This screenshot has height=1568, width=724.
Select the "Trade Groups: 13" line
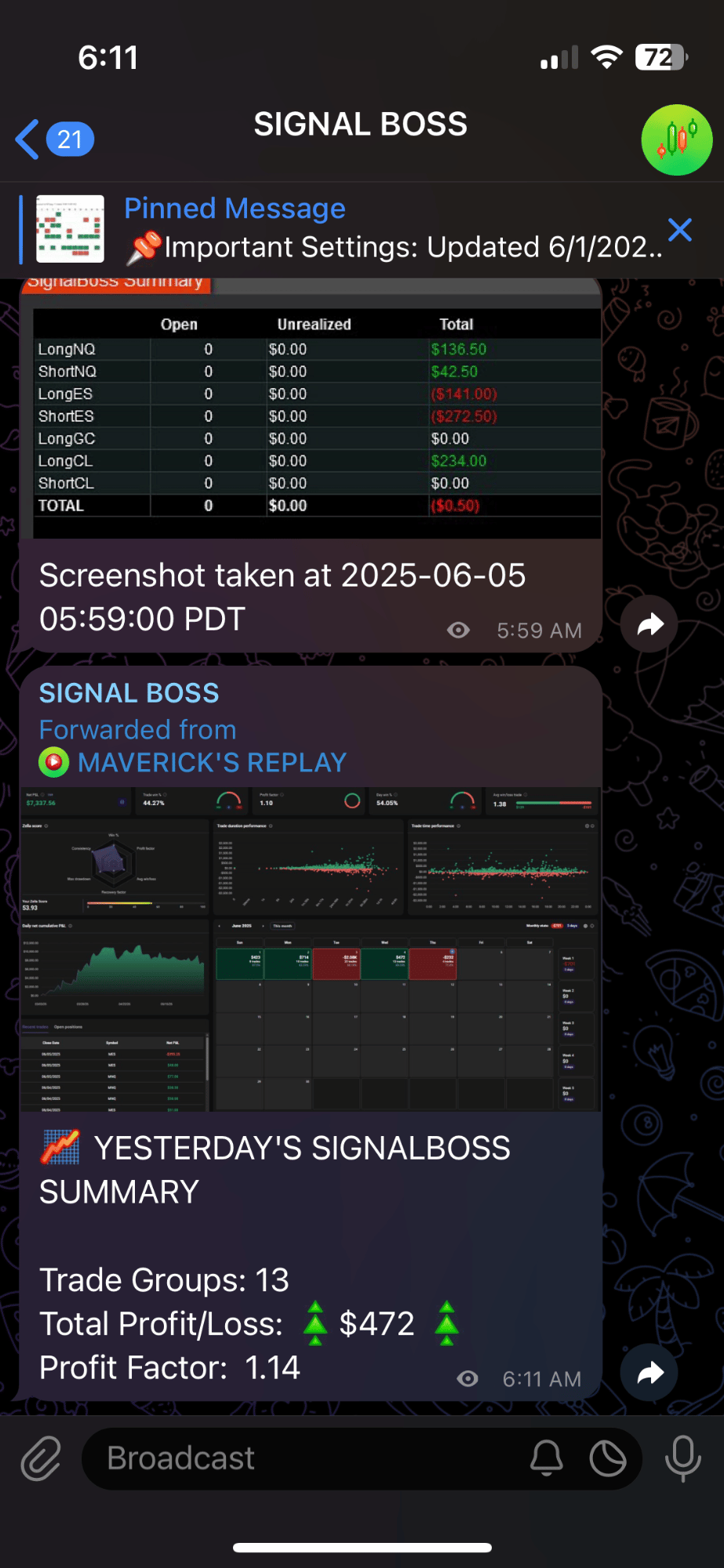click(x=165, y=1280)
